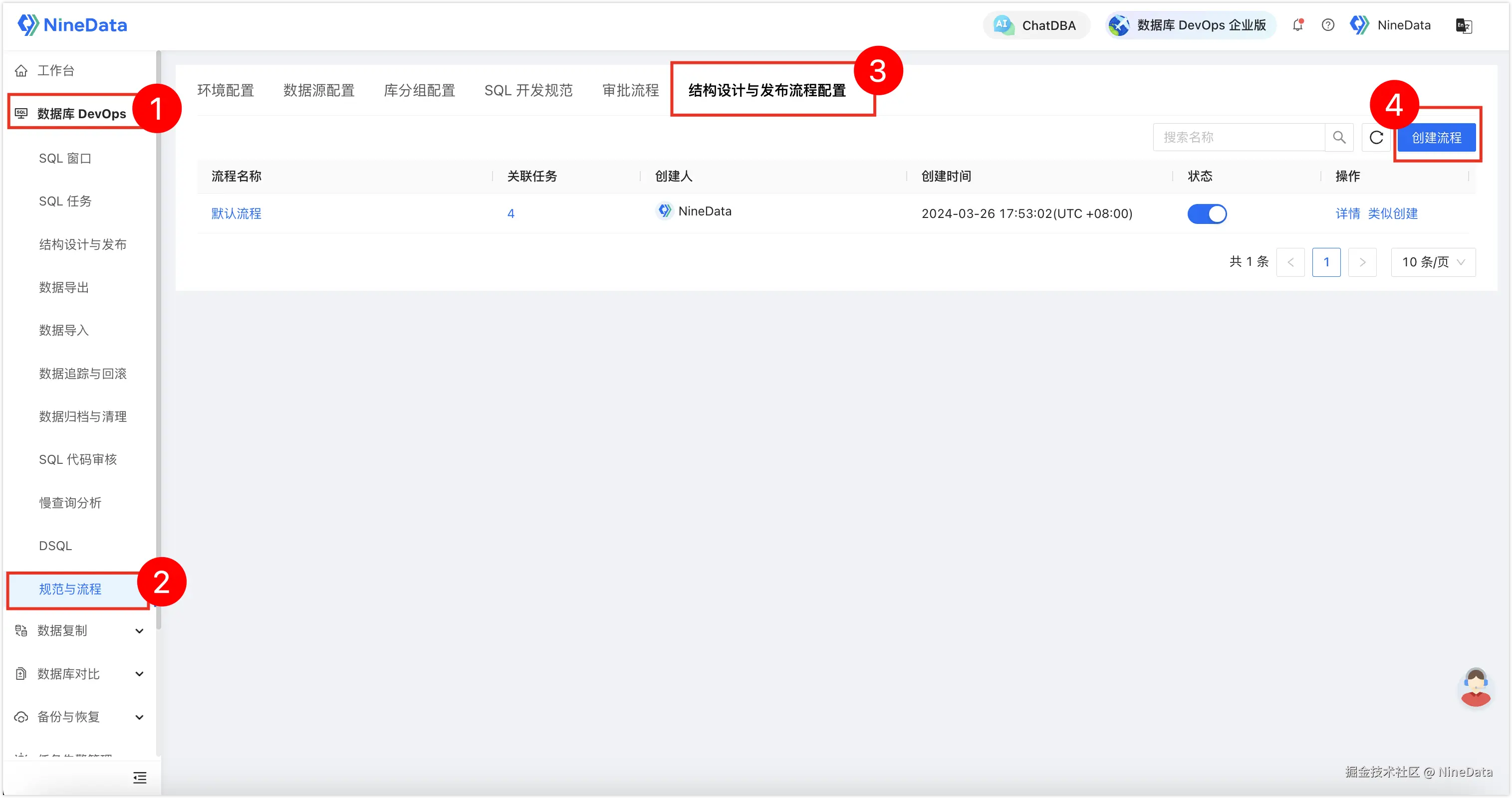Open the help question mark icon
The width and height of the screenshot is (1512, 798).
(x=1328, y=25)
